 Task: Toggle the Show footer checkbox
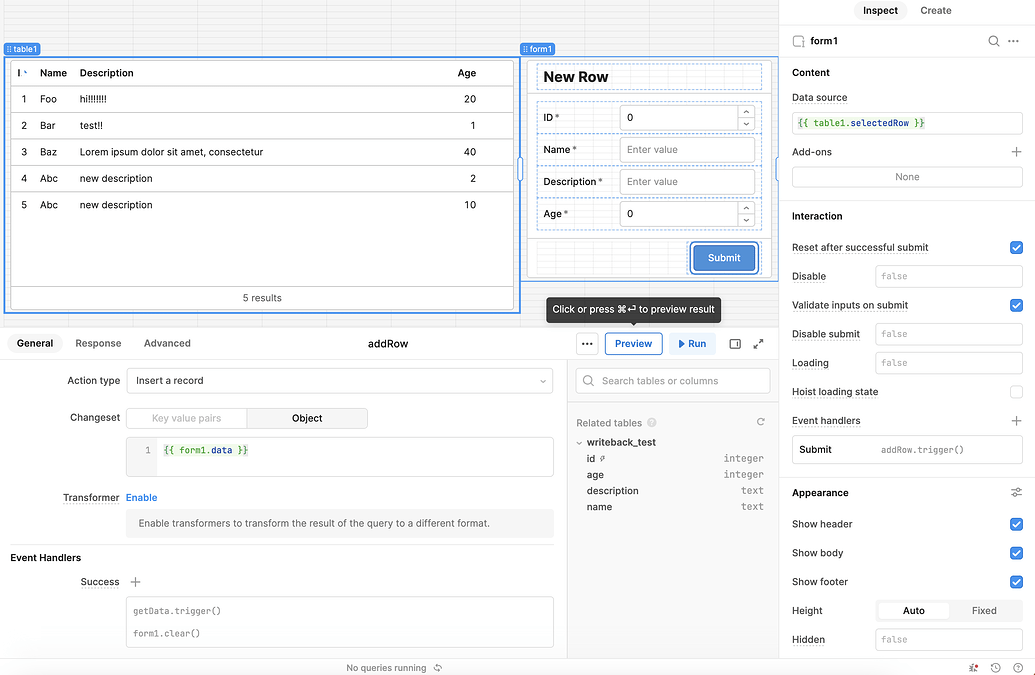click(x=1016, y=582)
